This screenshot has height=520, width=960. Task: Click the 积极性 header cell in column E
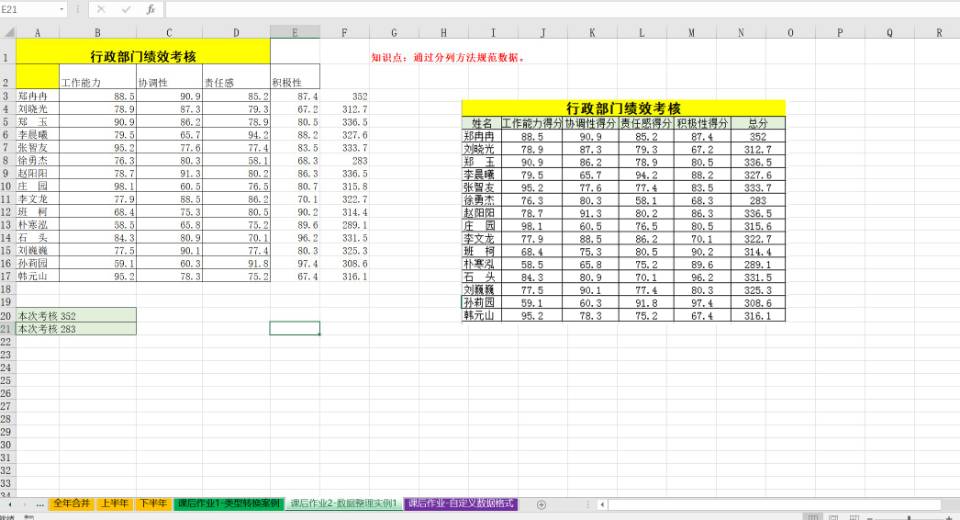[x=294, y=77]
